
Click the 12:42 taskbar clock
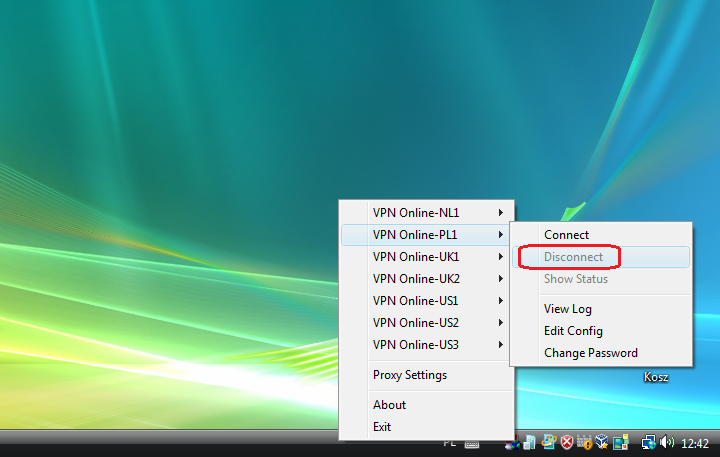[695, 444]
